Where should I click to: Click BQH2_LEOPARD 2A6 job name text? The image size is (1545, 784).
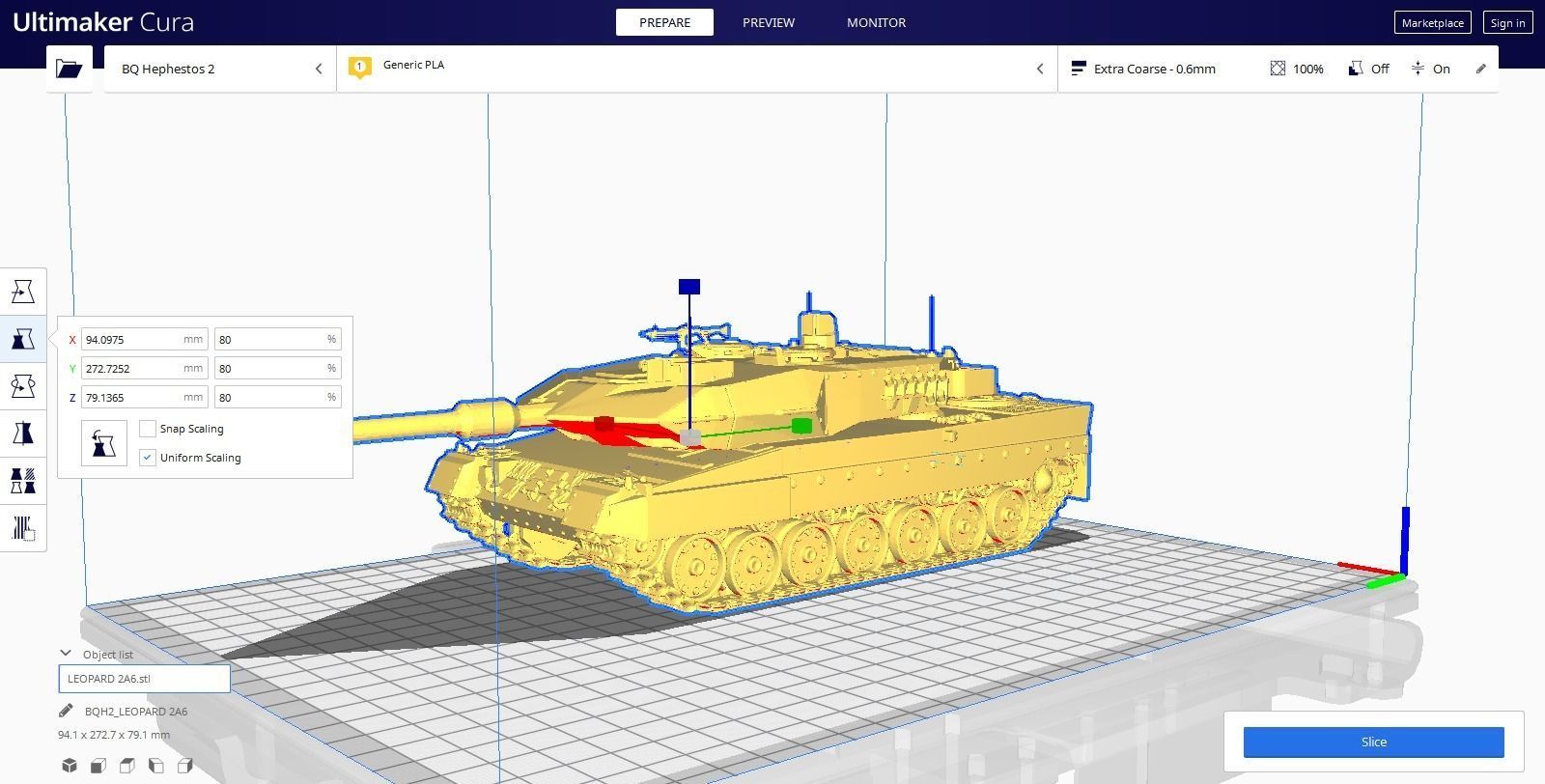pyautogui.click(x=136, y=712)
